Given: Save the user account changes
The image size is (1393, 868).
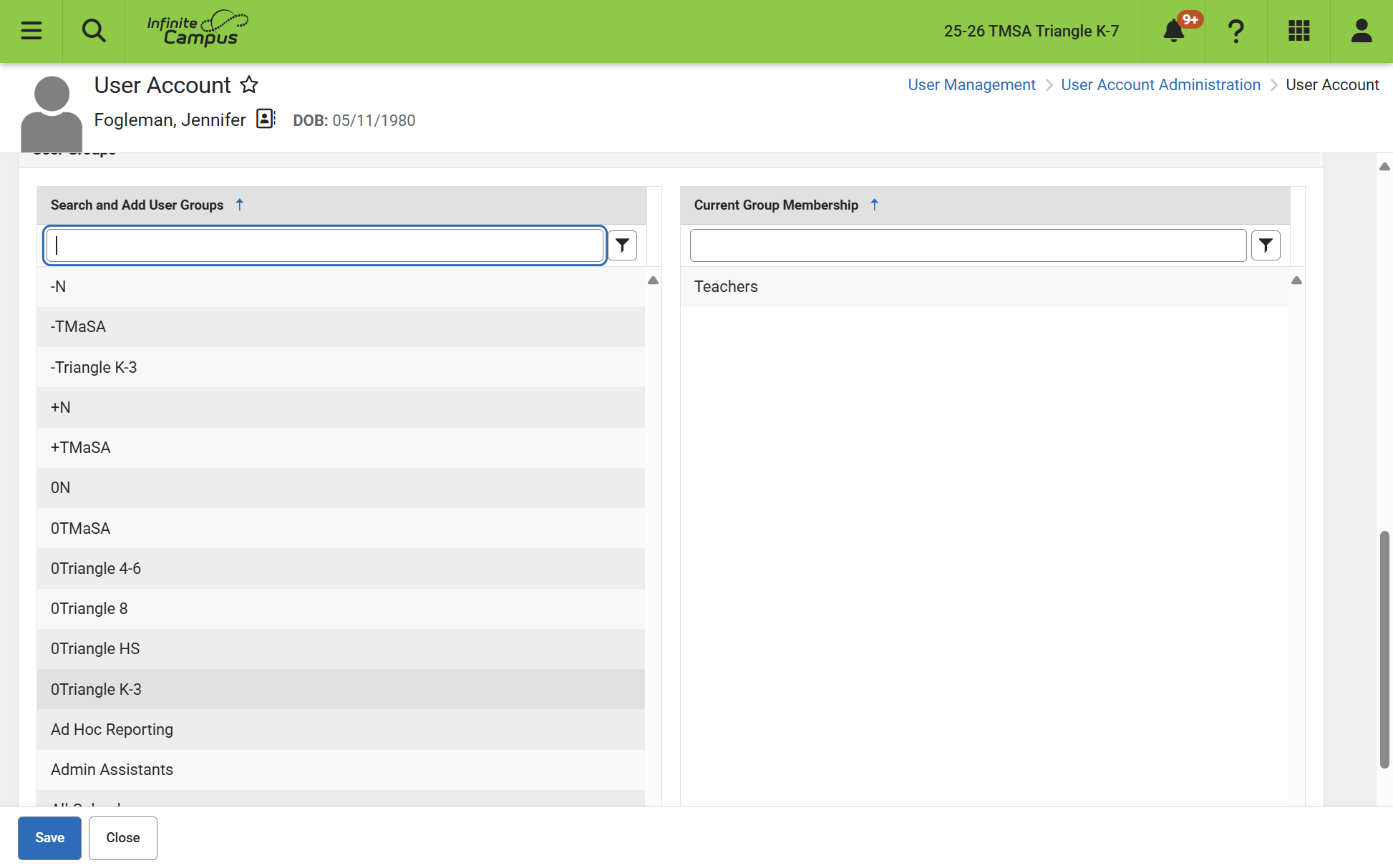Looking at the screenshot, I should pos(49,838).
